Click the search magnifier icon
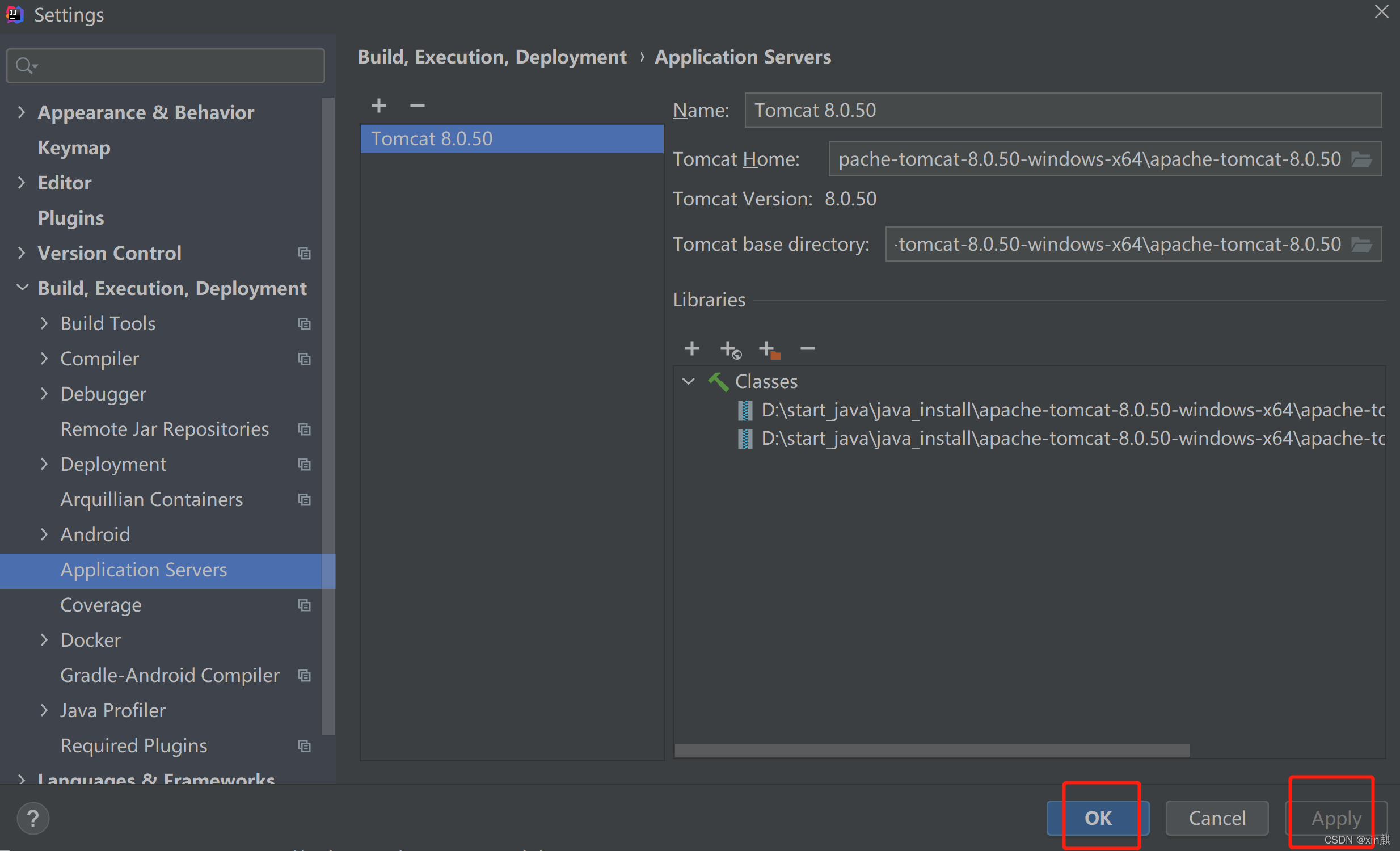This screenshot has width=1400, height=851. coord(26,66)
